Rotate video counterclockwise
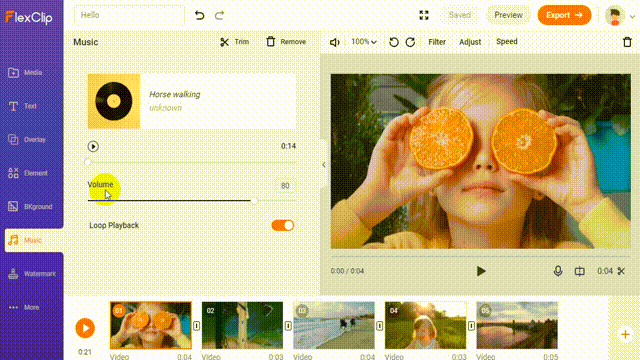 click(x=394, y=42)
